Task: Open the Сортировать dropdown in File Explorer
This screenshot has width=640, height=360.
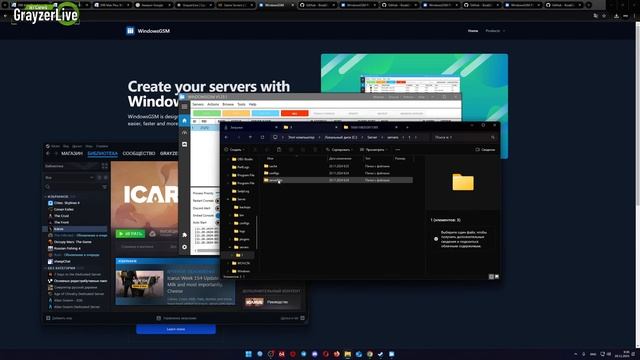Action: [339, 150]
